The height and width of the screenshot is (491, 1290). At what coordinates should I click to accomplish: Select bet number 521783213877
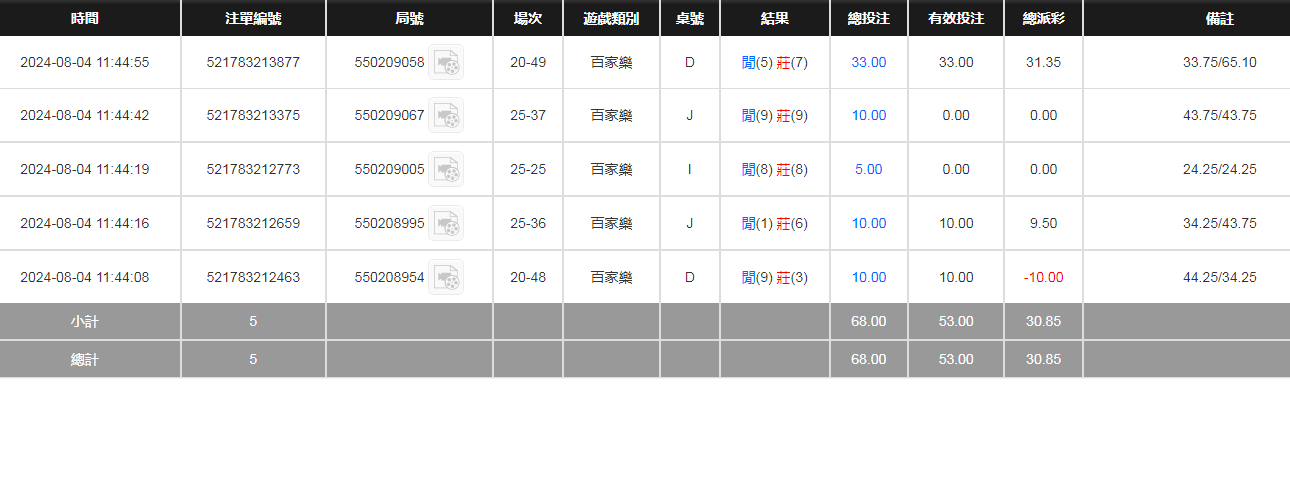[253, 62]
